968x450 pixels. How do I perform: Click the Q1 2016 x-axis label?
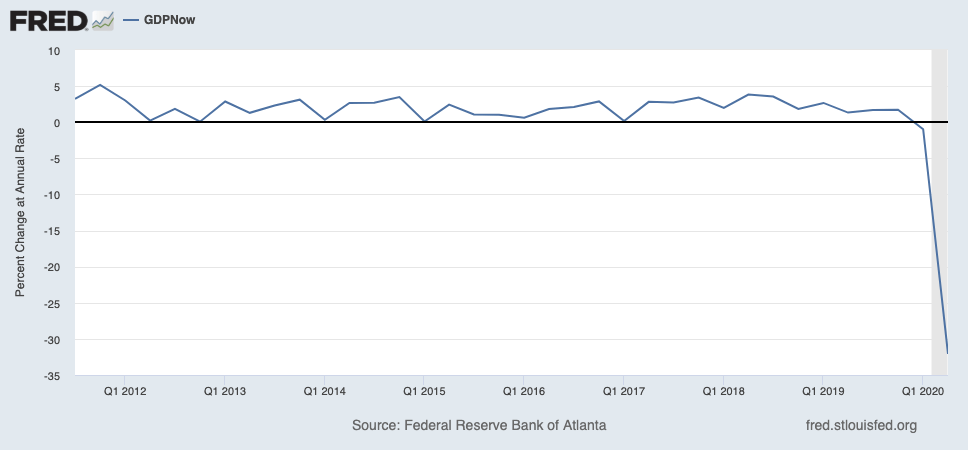523,391
